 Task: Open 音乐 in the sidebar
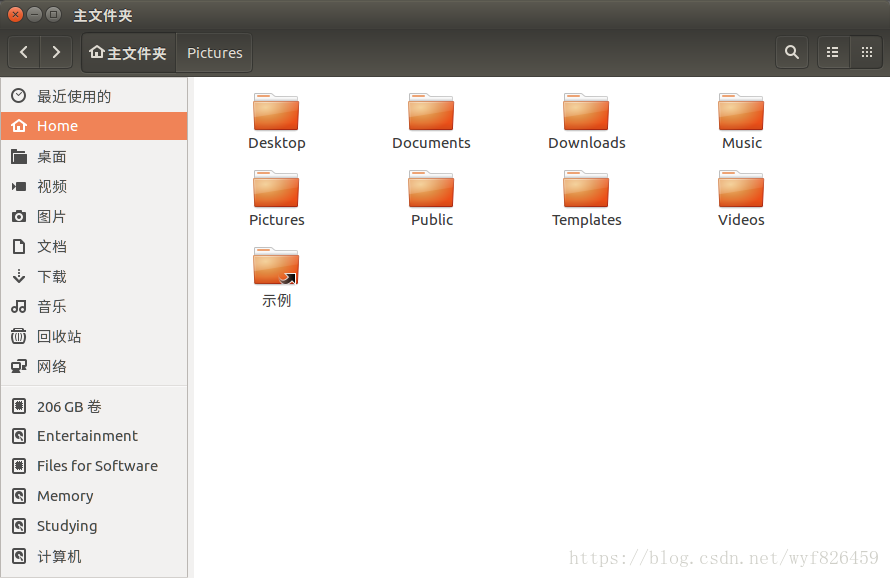[94, 307]
